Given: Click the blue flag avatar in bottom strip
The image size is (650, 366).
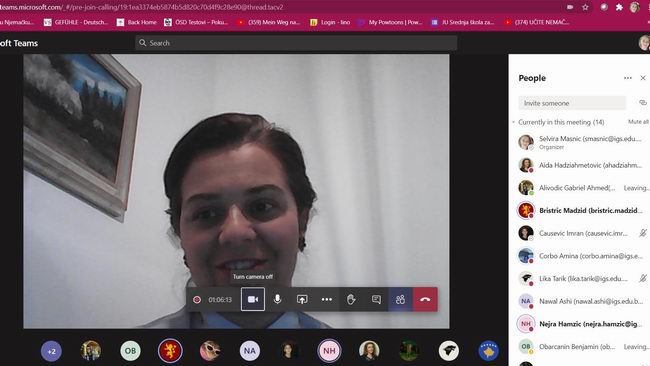Looking at the screenshot, I should pyautogui.click(x=488, y=351).
